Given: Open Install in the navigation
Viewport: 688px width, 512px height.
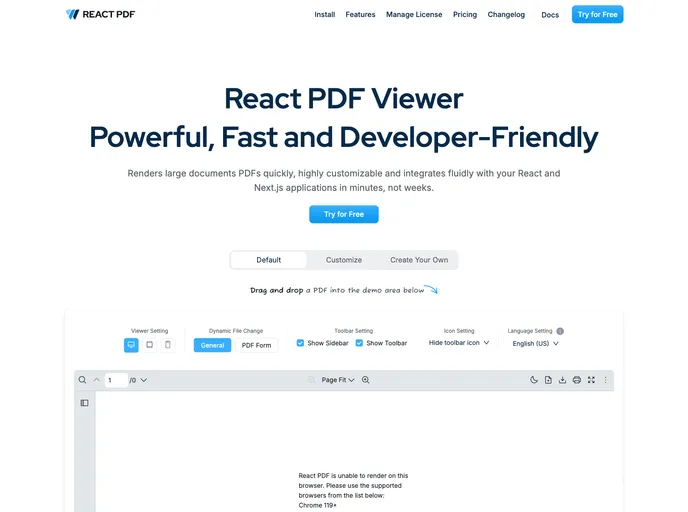Looking at the screenshot, I should tap(325, 14).
